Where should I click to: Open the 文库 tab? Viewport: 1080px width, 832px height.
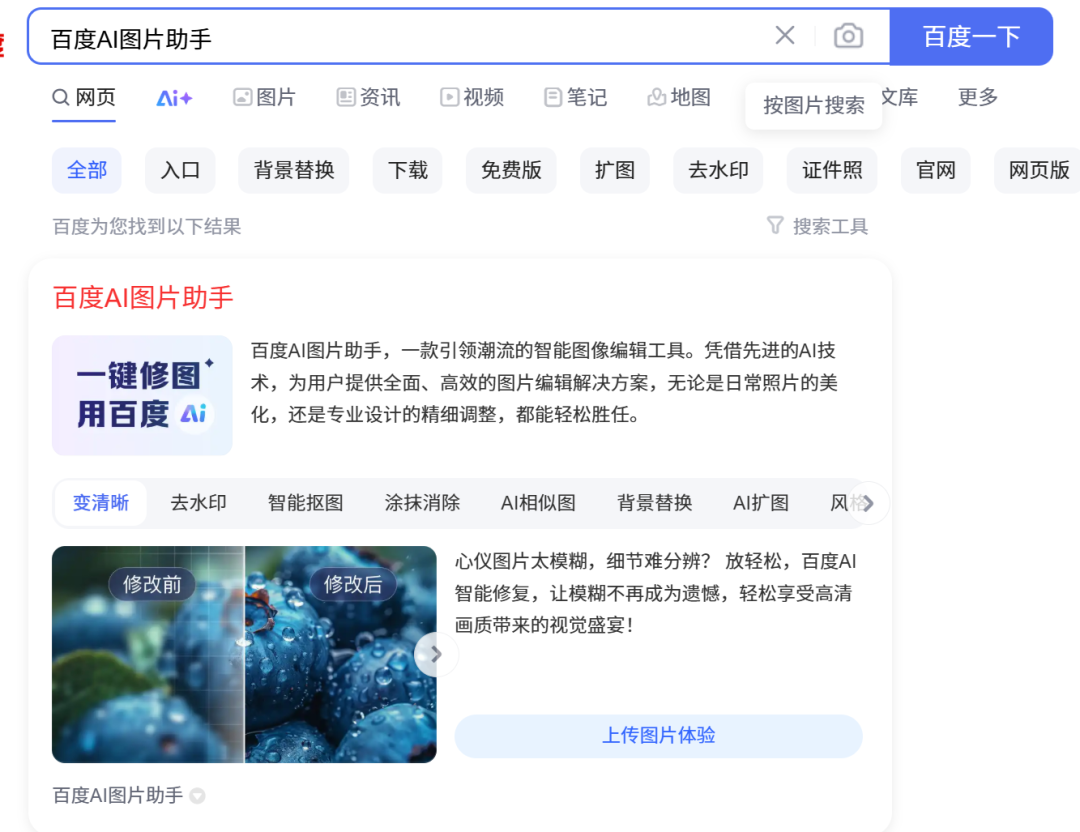(900, 97)
